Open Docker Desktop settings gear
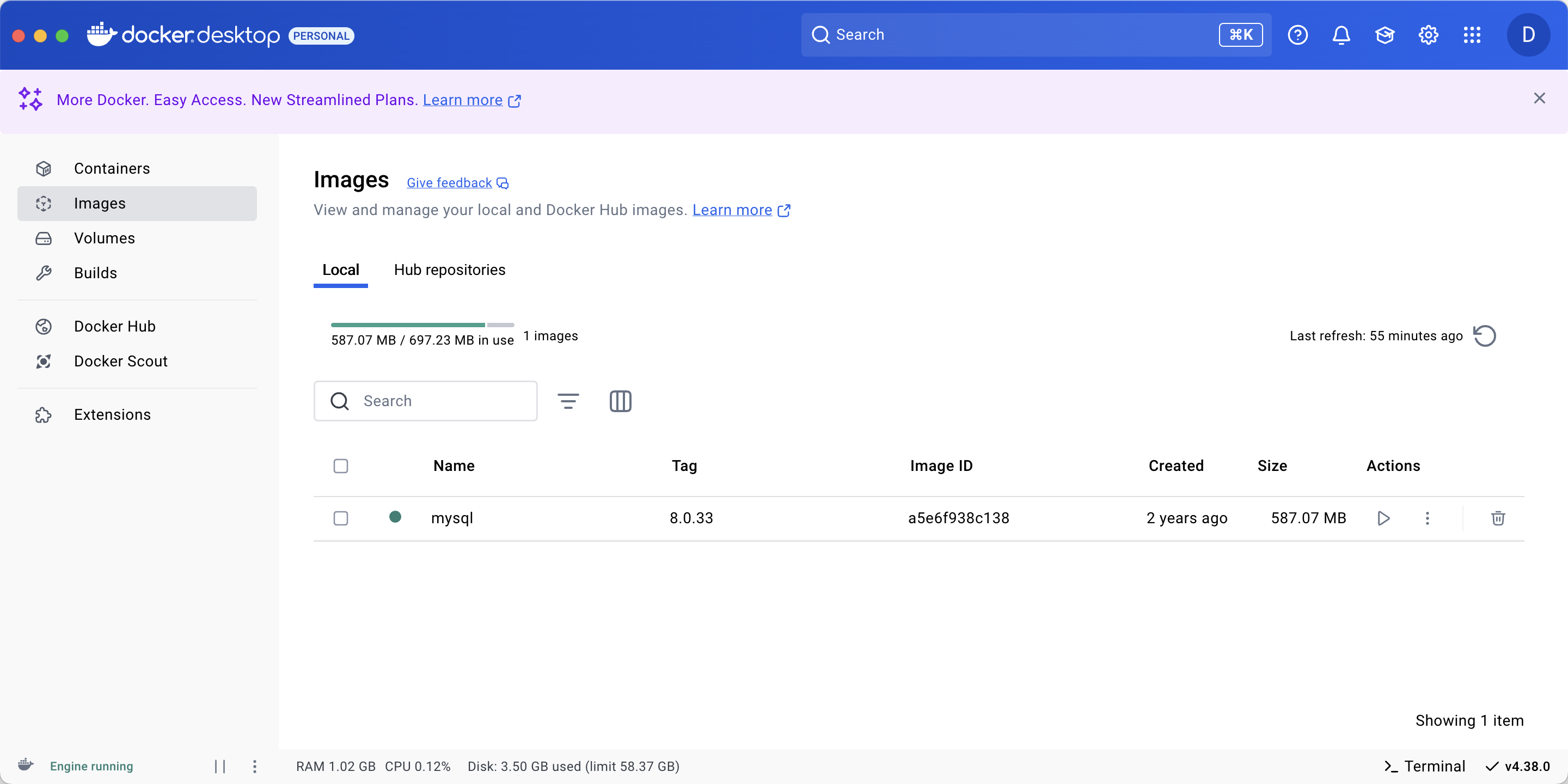Screen dimensions: 1568x784 (1428, 35)
